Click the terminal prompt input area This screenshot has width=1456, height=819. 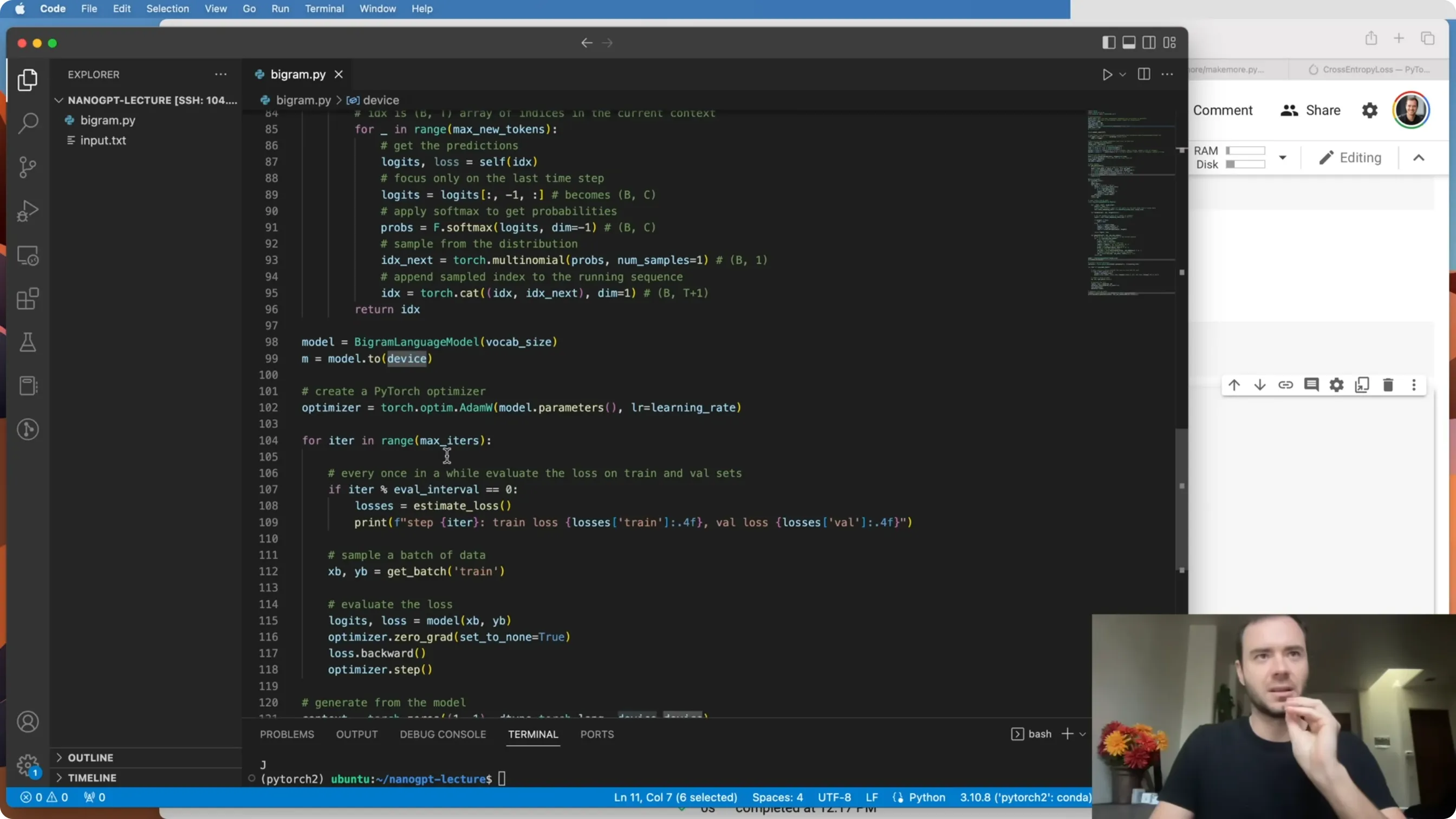coord(502,779)
